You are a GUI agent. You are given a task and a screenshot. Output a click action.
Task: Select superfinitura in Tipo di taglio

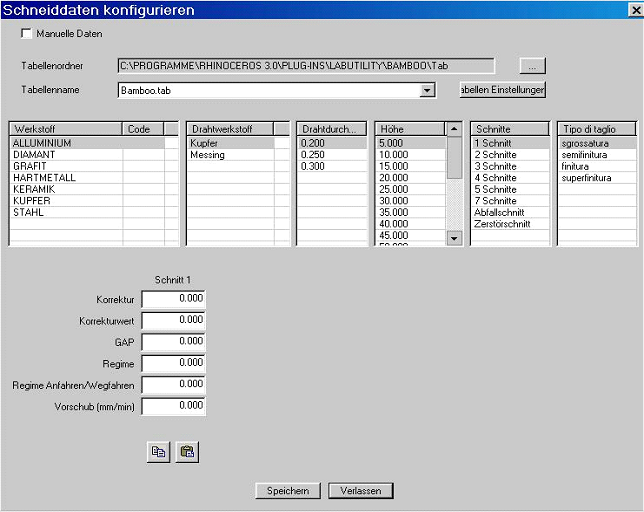586,178
